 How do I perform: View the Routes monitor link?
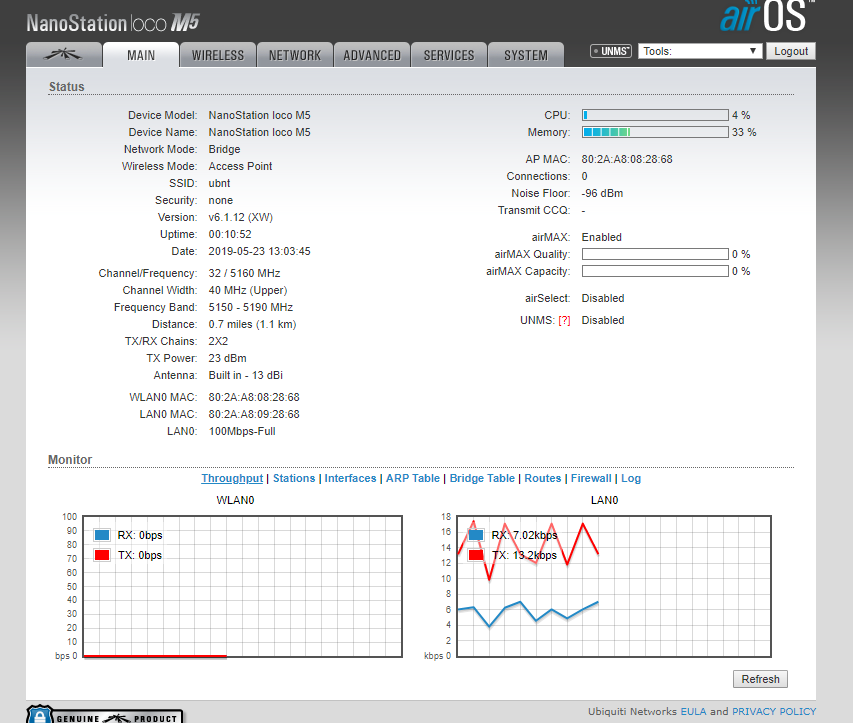[542, 478]
